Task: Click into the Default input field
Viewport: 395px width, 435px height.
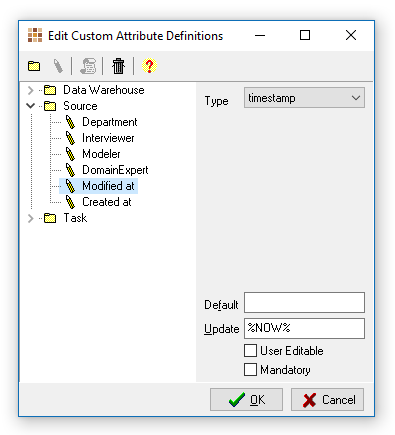Action: (304, 303)
